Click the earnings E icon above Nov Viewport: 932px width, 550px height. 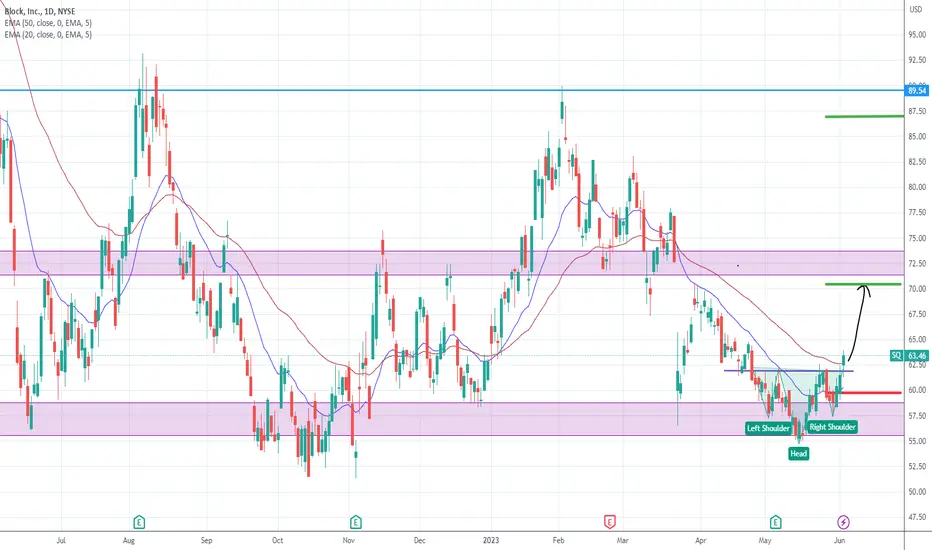point(355,522)
